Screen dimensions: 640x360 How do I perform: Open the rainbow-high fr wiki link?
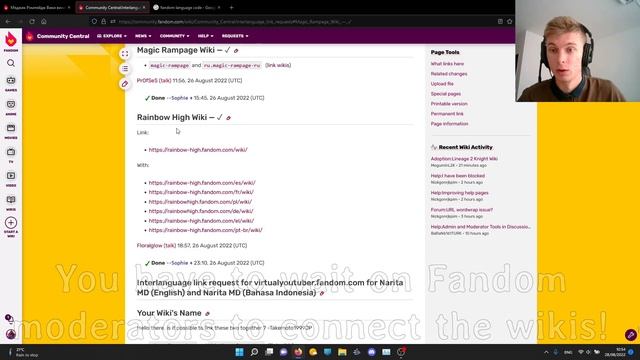[x=201, y=192]
